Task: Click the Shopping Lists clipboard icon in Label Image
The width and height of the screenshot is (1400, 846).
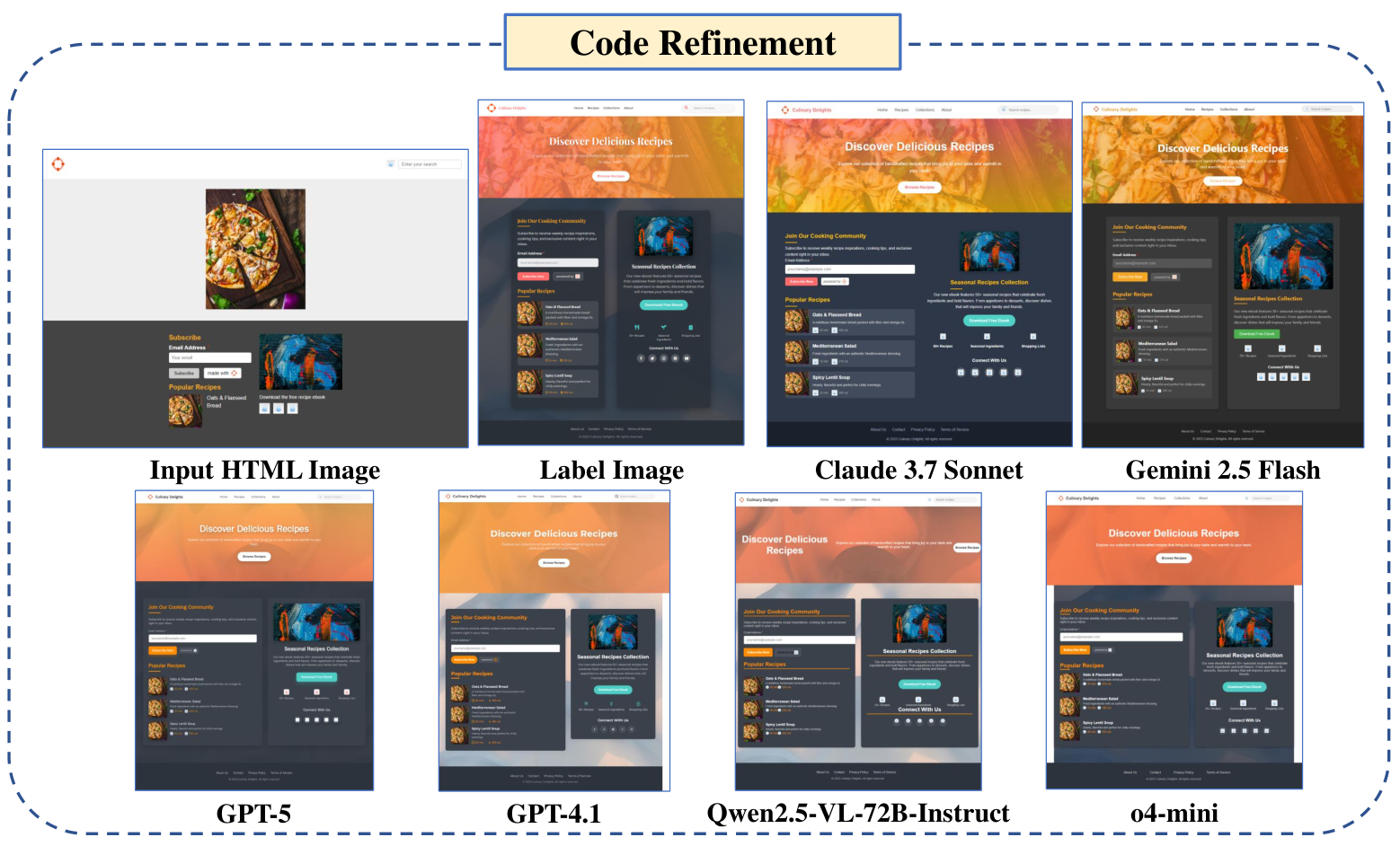Action: tap(690, 327)
